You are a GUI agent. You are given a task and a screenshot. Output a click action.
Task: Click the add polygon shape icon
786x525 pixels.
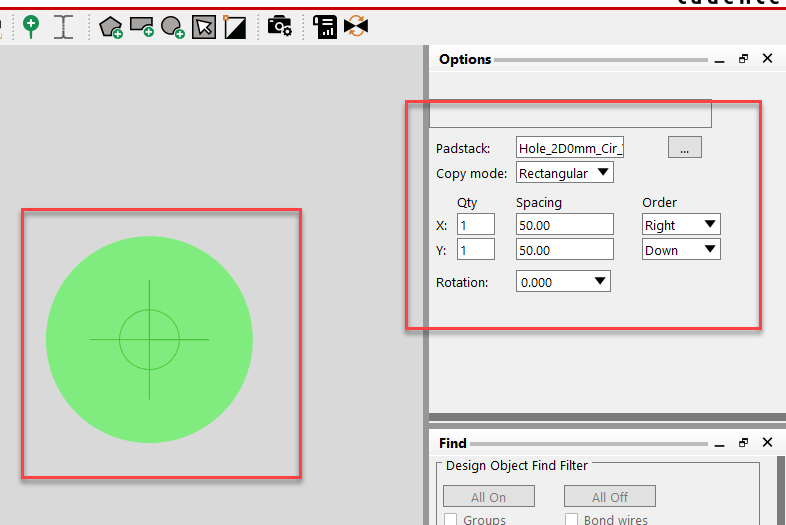click(111, 27)
